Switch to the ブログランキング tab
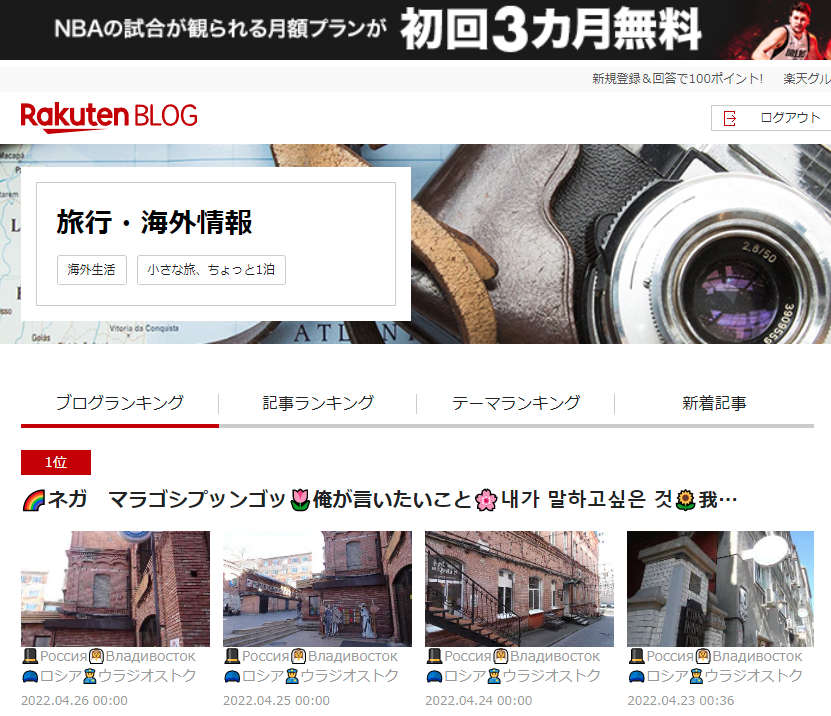The width and height of the screenshot is (831, 716). pyautogui.click(x=120, y=403)
